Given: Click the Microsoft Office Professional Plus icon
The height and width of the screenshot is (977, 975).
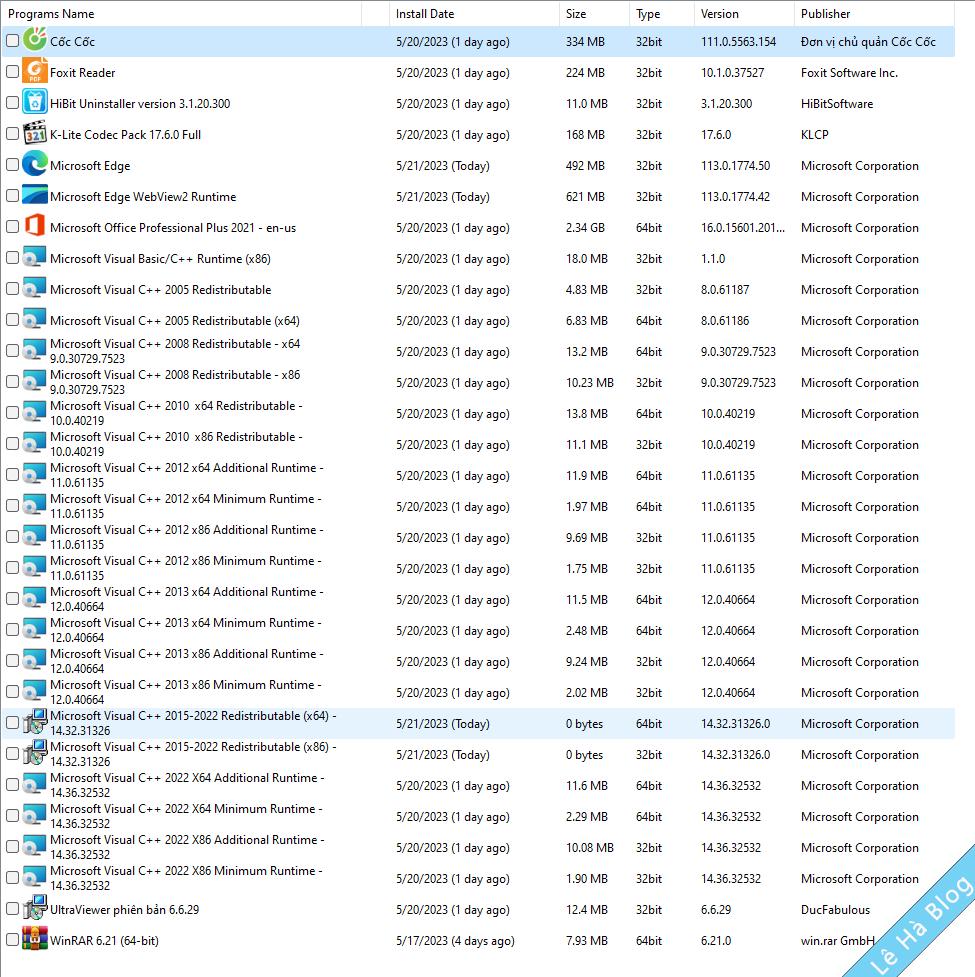Looking at the screenshot, I should click(35, 226).
